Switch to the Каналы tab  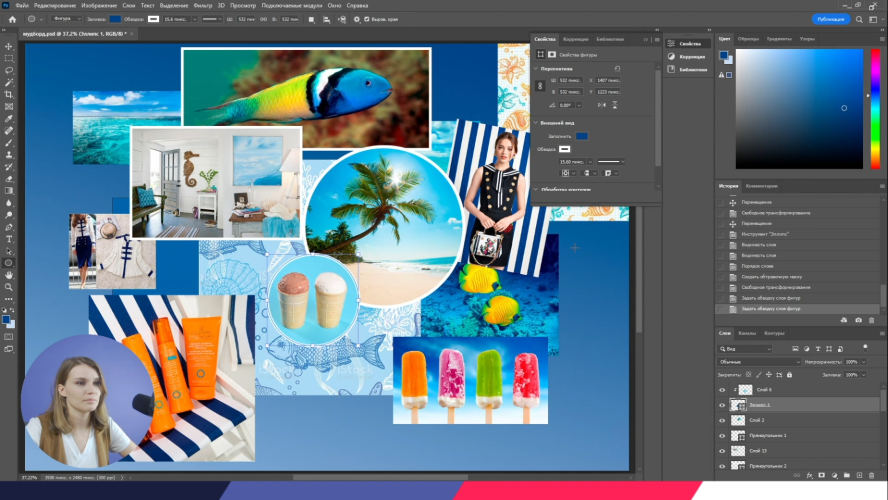coord(747,333)
